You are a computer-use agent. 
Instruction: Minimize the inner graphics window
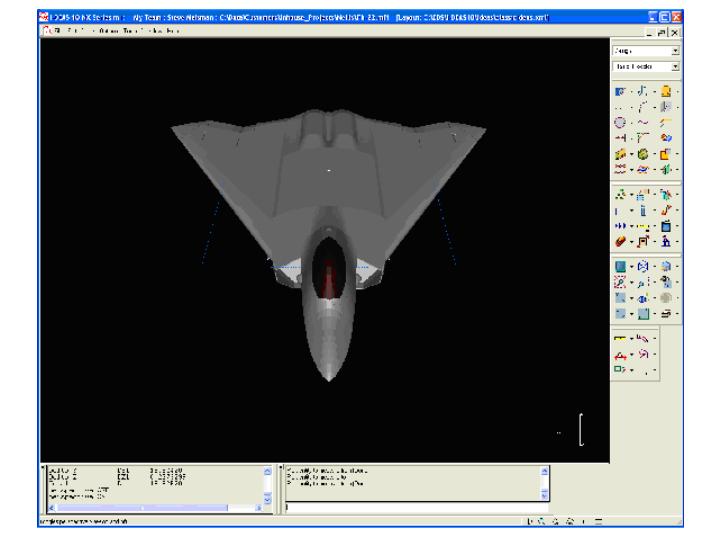[649, 33]
